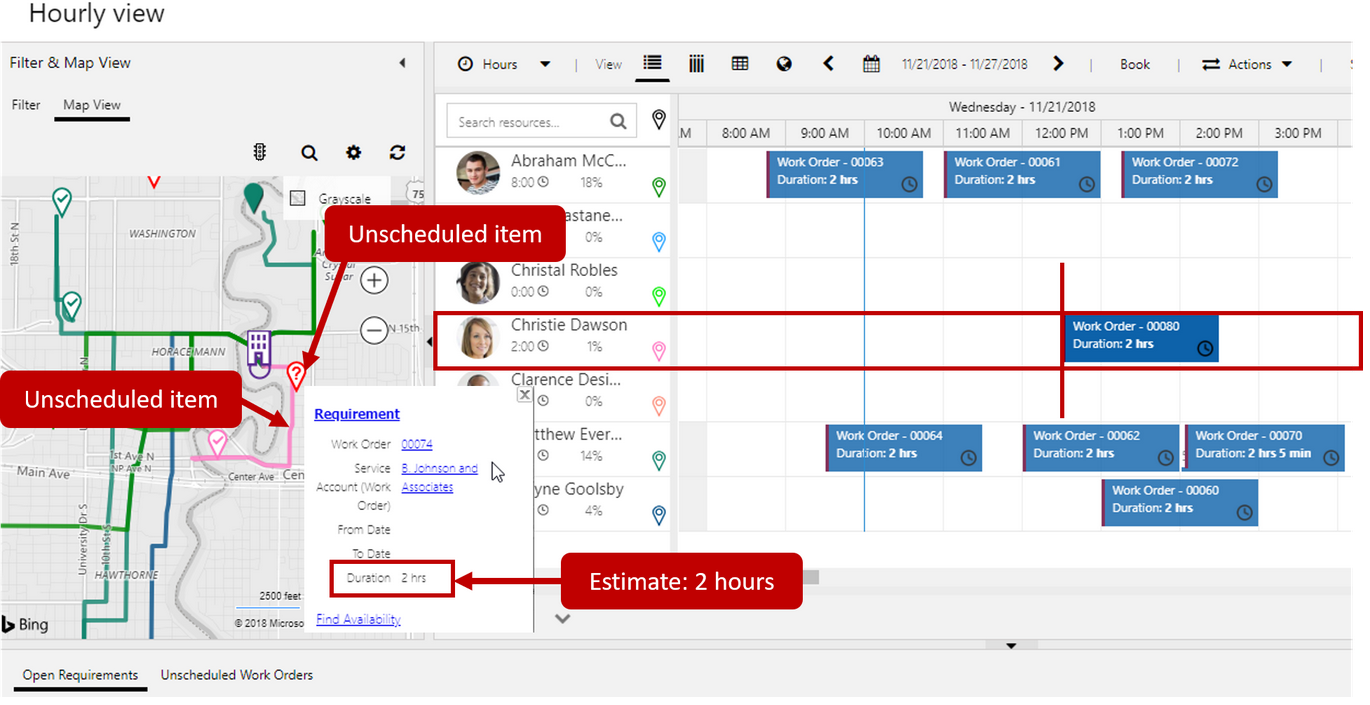Switch to the Unscheduled Work Orders tab
This screenshot has width=1370, height=705.
coord(236,675)
